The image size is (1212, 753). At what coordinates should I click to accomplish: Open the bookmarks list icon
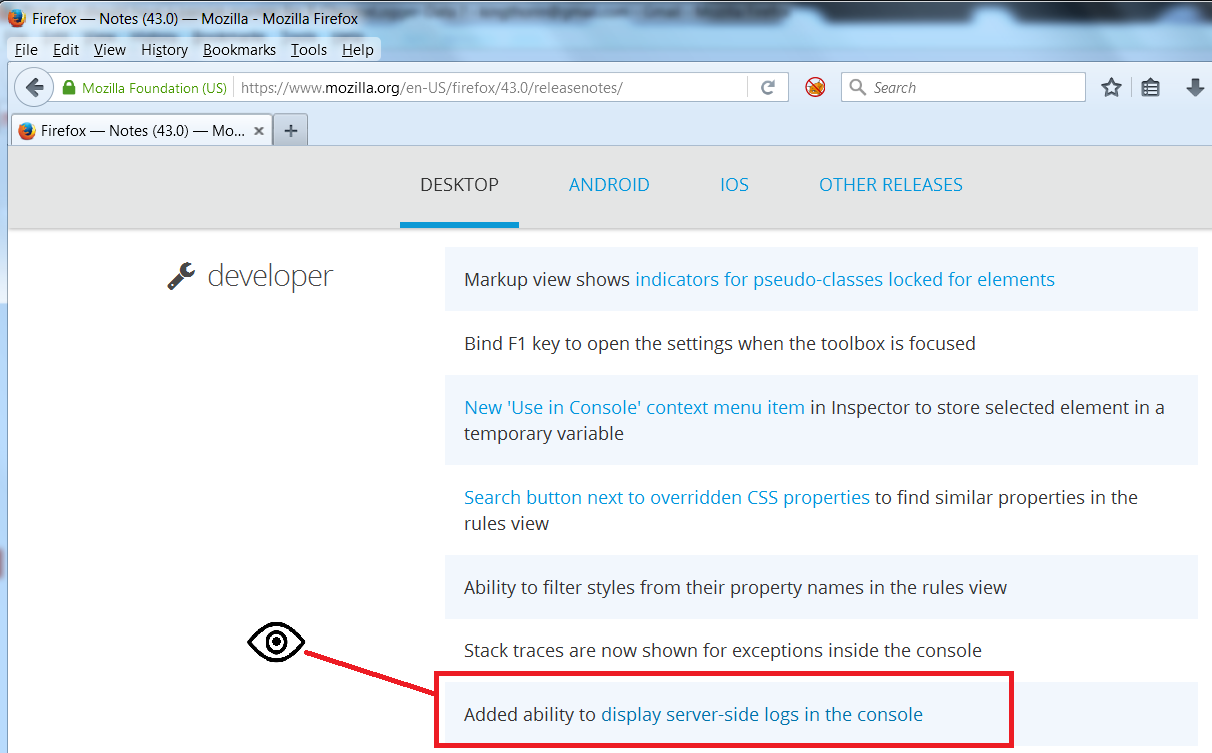pos(1151,88)
